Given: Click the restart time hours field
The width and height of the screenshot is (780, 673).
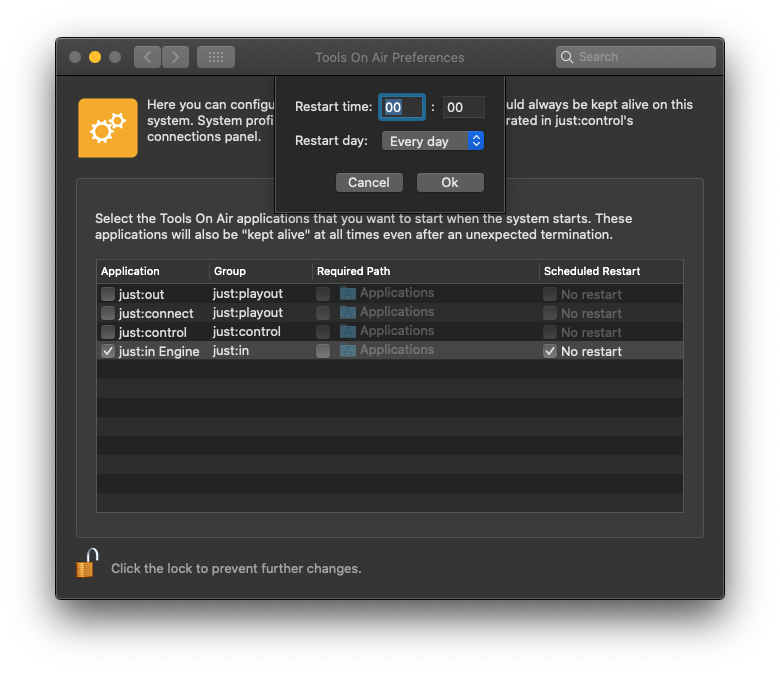Looking at the screenshot, I should tap(402, 107).
